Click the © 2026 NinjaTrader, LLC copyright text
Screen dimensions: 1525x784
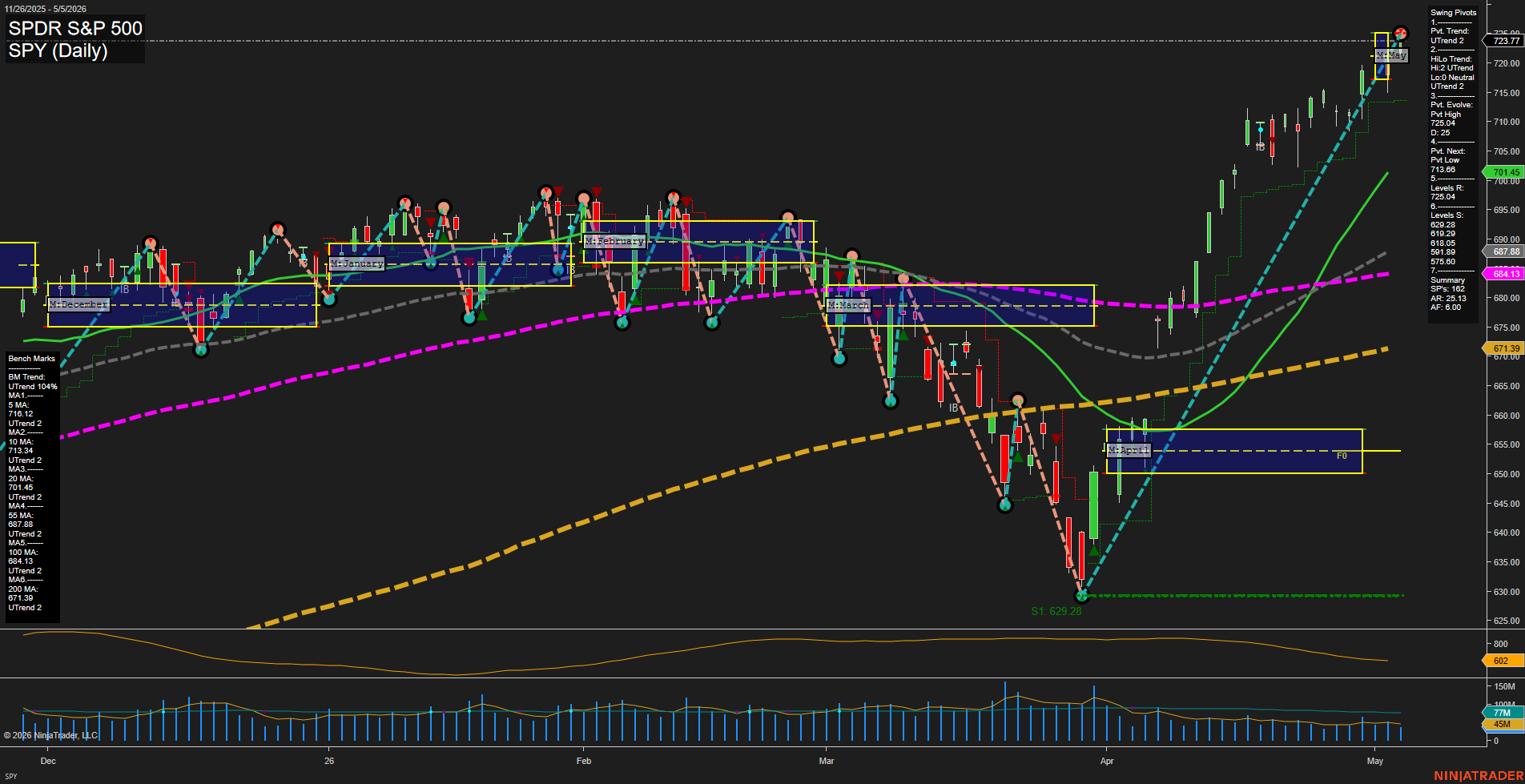[50, 735]
